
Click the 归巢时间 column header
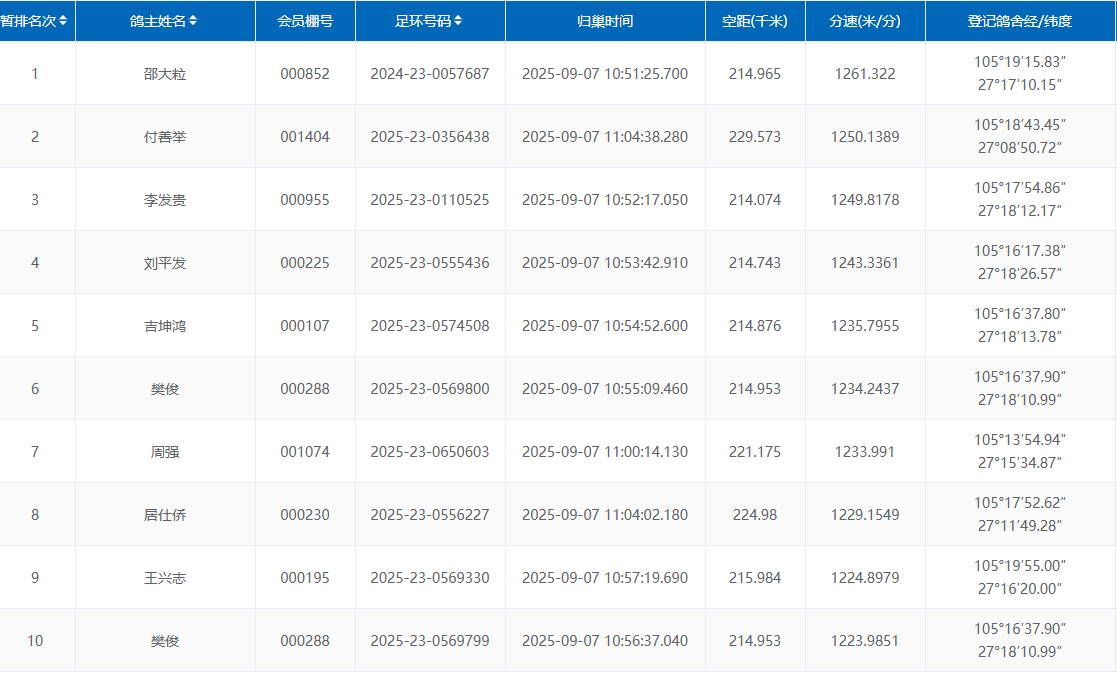[605, 21]
